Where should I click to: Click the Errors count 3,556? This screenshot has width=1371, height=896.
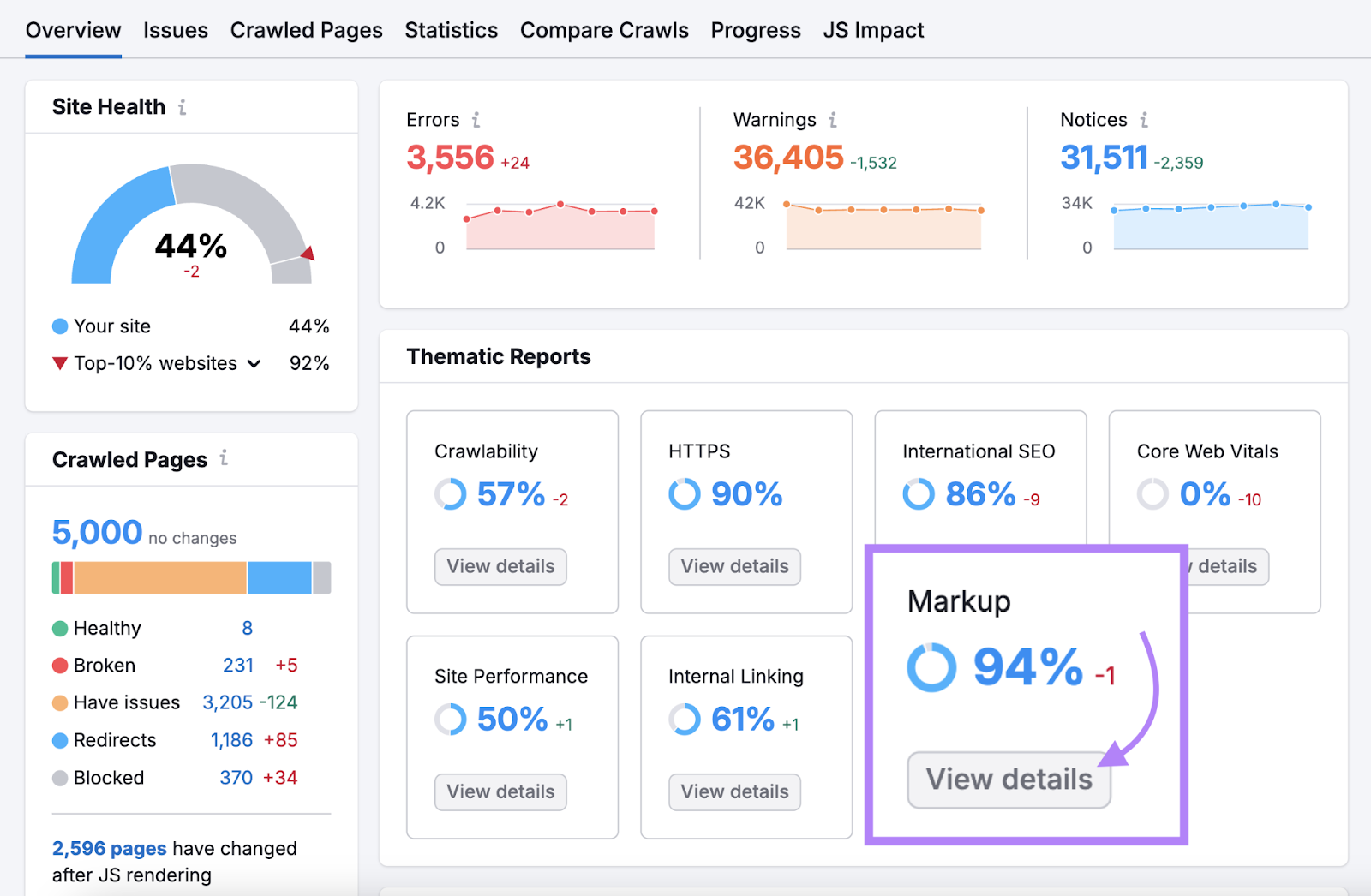450,158
